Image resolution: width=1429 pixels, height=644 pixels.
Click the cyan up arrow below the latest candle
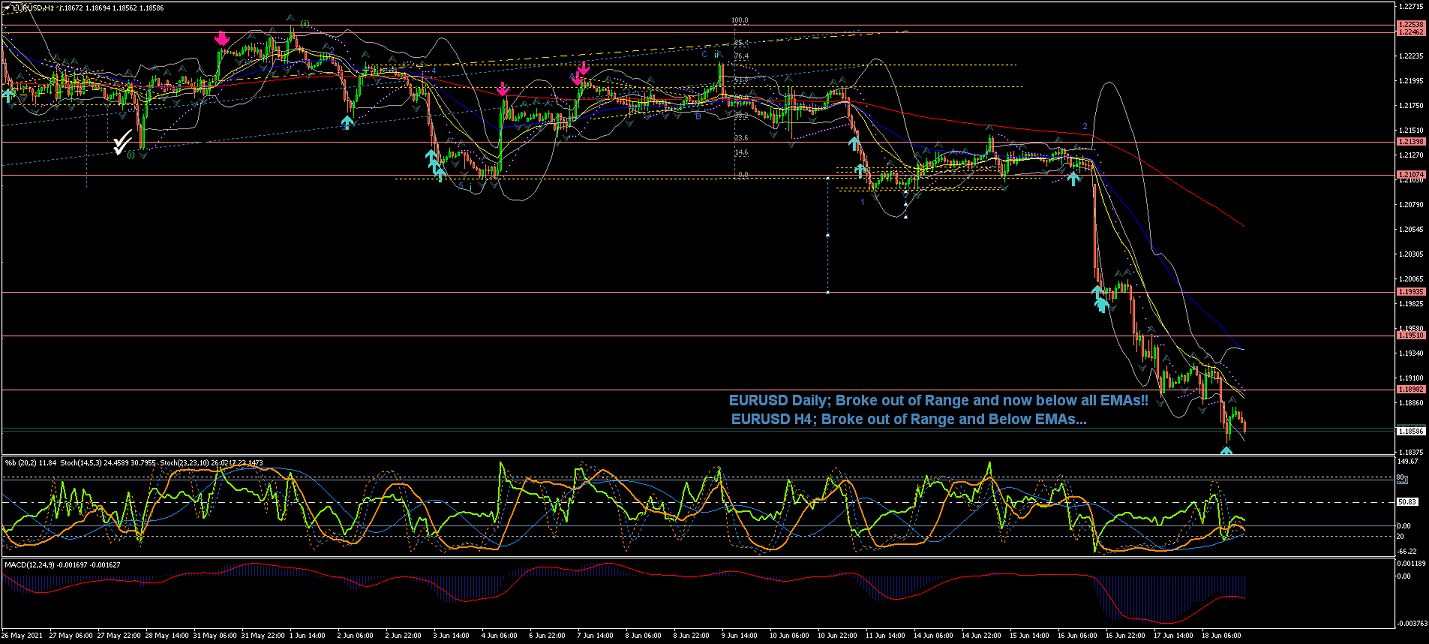(1226, 451)
